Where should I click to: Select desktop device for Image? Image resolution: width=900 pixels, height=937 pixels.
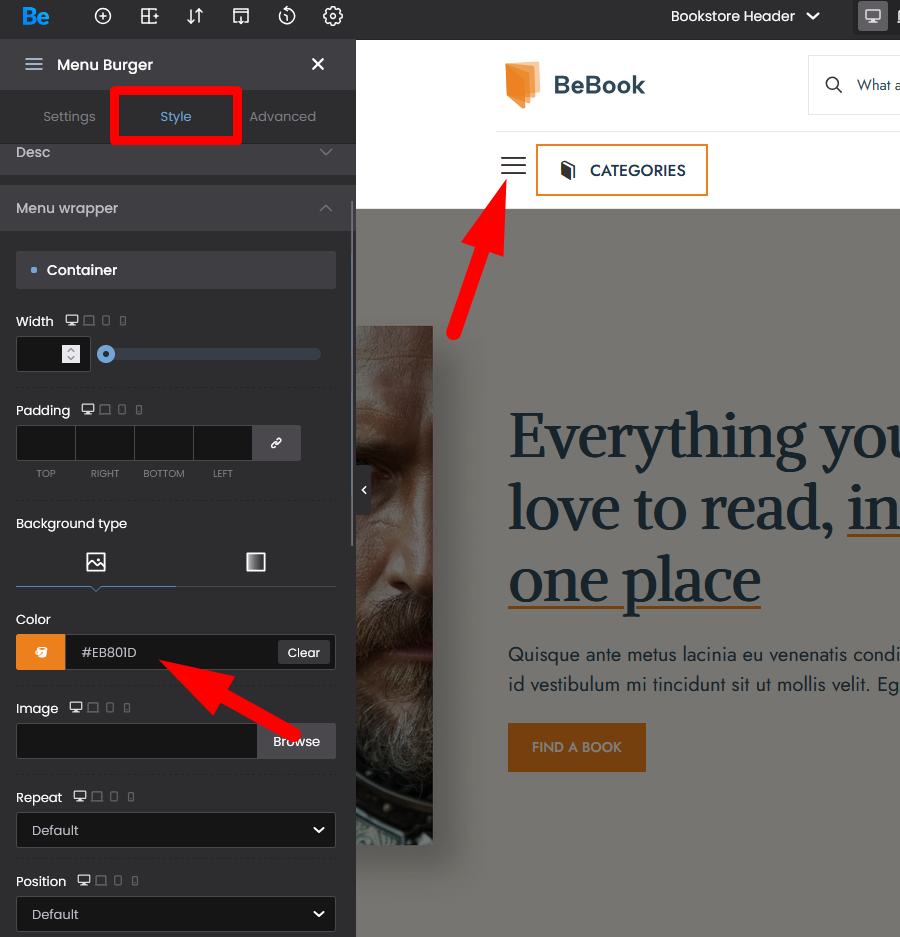(x=76, y=708)
